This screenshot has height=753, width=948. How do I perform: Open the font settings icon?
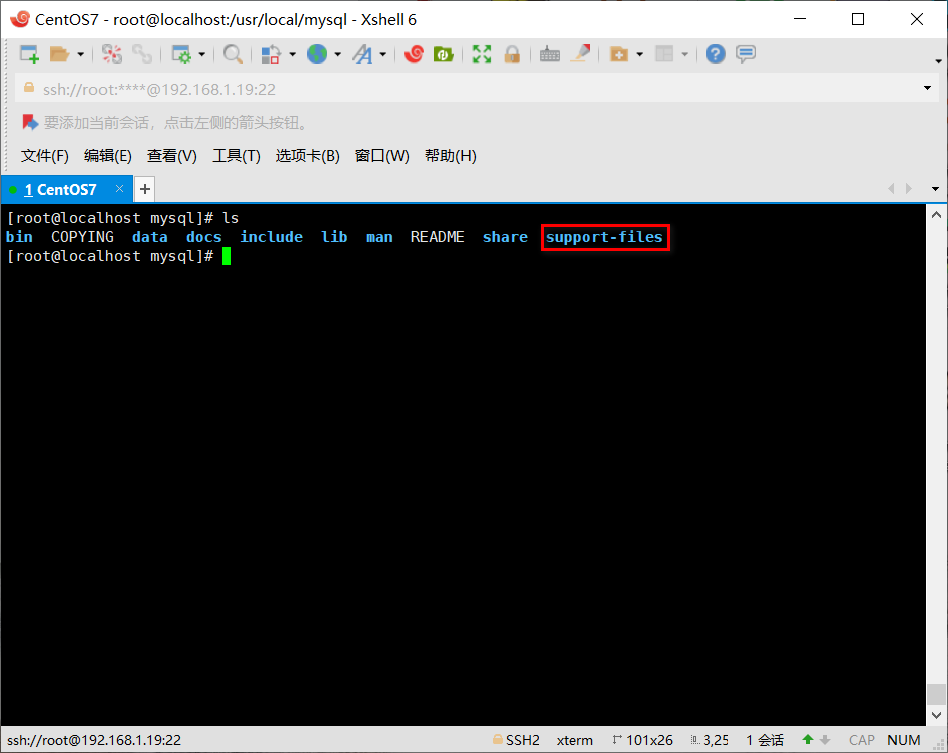[363, 54]
